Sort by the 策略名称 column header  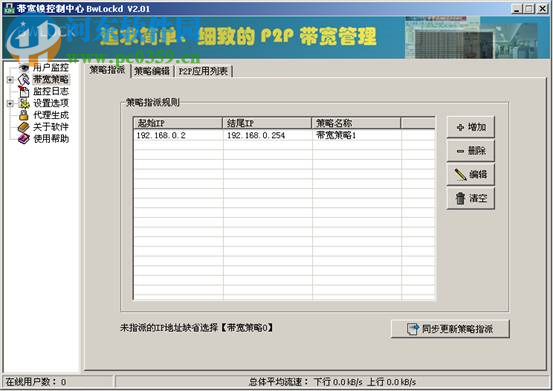356,123
